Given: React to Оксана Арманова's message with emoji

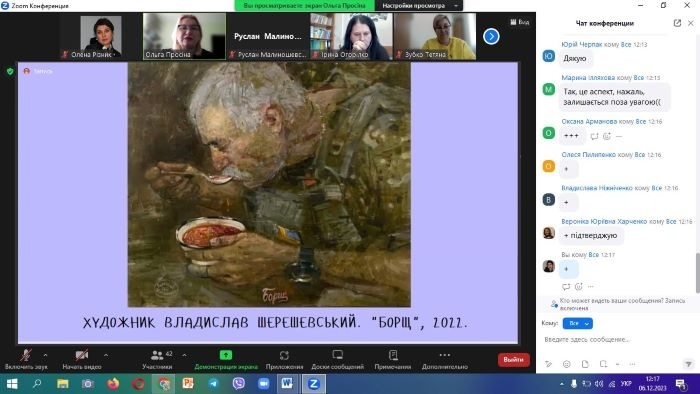Looking at the screenshot, I should (607, 137).
